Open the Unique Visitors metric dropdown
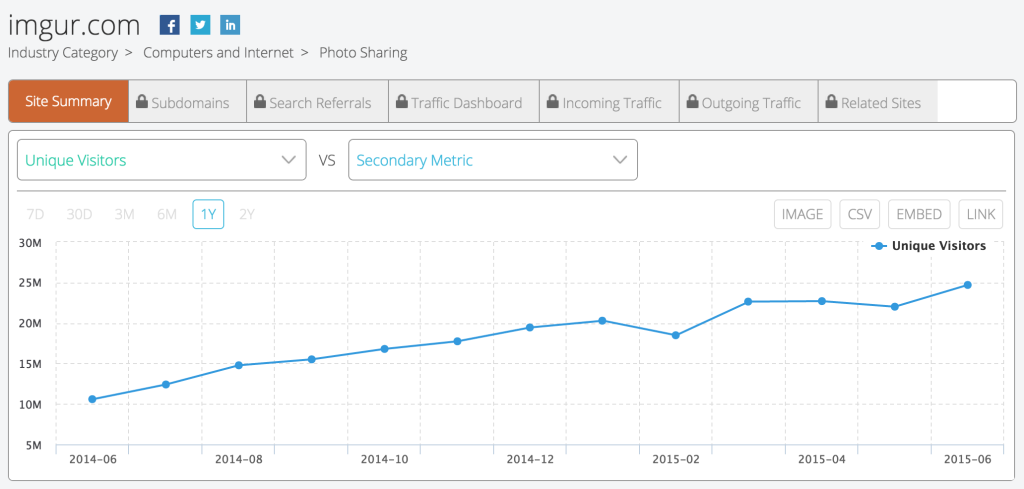Screen dimensions: 1024x489 tap(161, 160)
